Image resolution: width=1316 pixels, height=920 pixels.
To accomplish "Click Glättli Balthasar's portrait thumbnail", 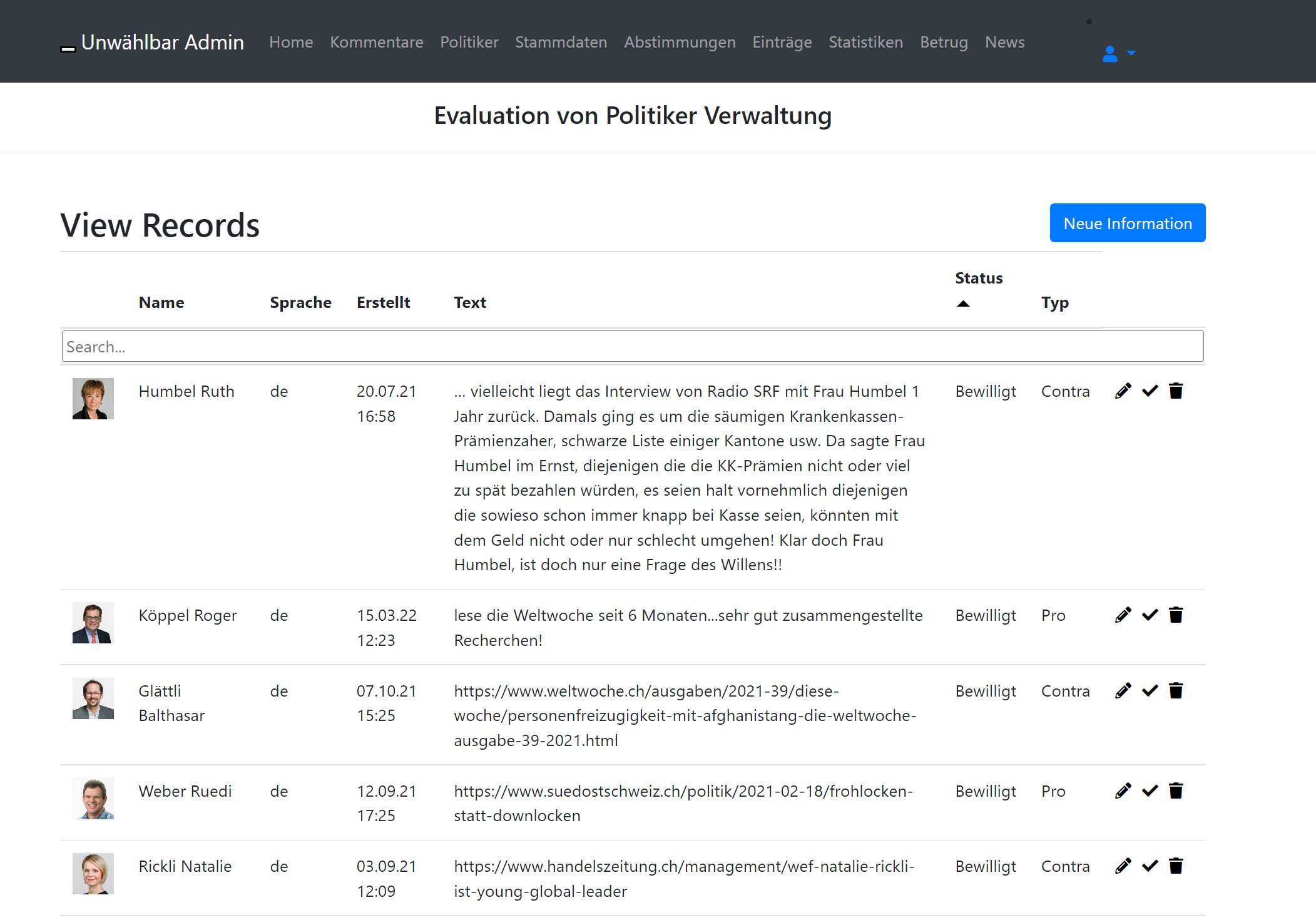I will pos(93,698).
